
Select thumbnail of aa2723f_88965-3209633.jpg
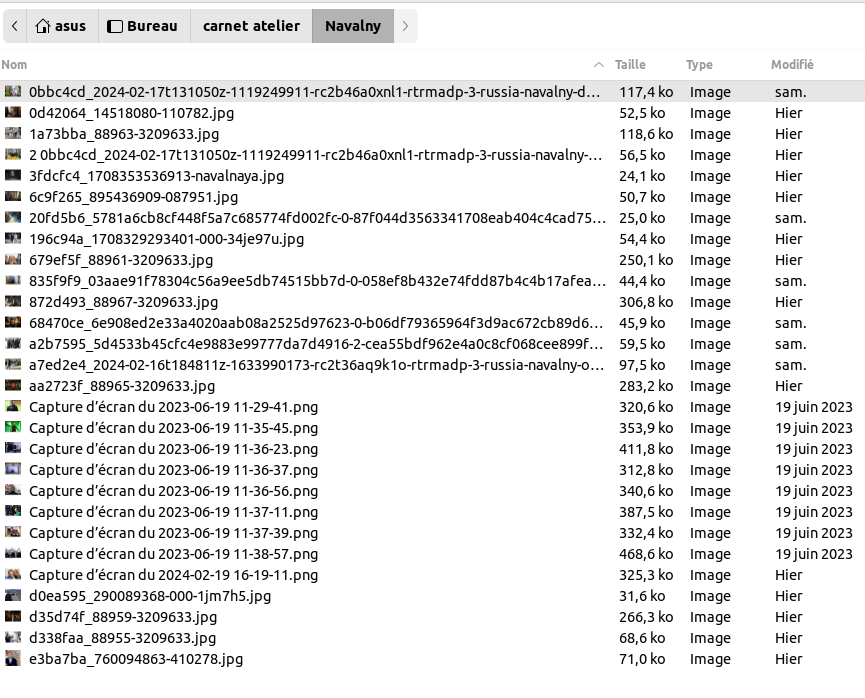13,385
